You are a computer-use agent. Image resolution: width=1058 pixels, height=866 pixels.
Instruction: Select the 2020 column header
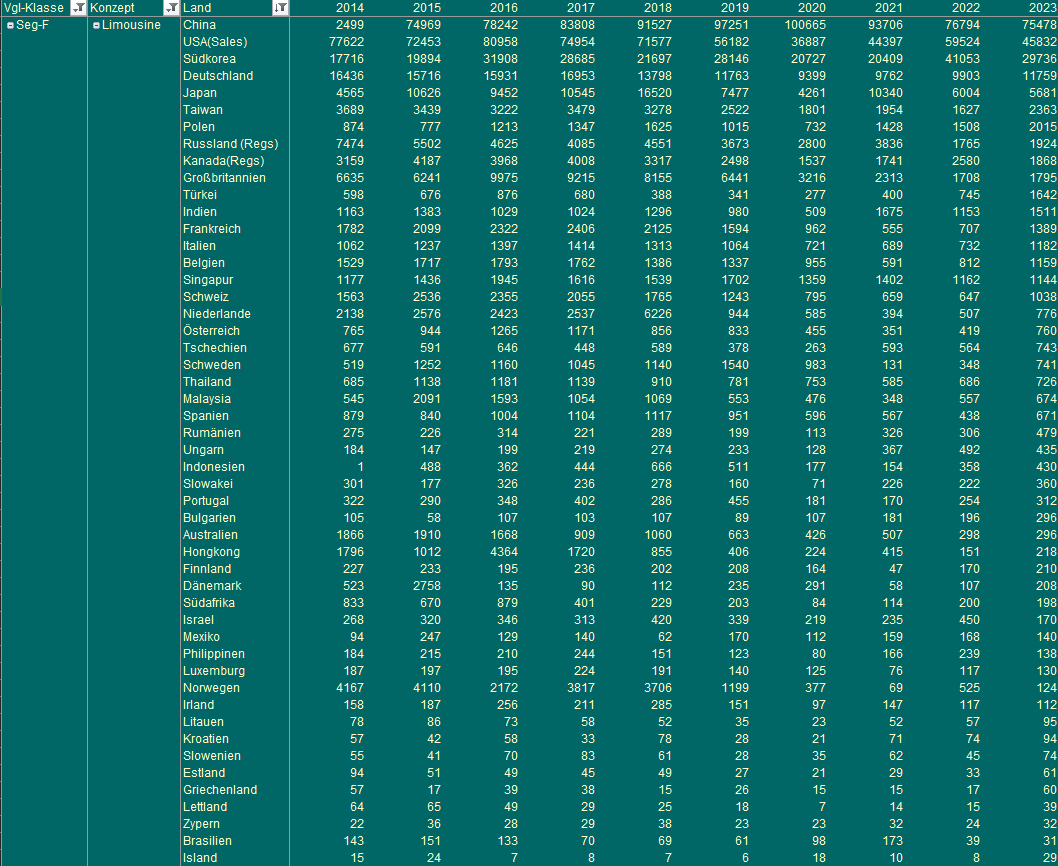click(811, 8)
